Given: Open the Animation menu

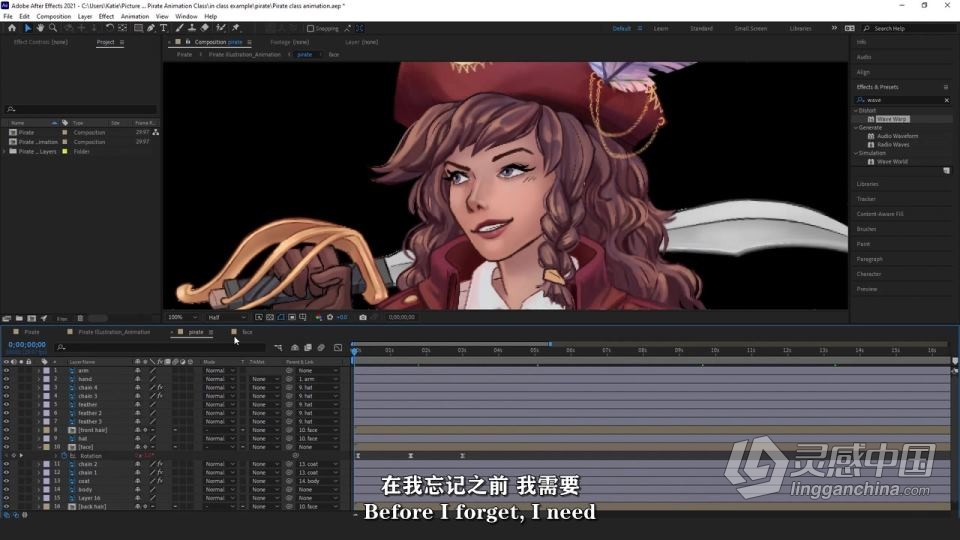Looking at the screenshot, I should click(x=135, y=17).
